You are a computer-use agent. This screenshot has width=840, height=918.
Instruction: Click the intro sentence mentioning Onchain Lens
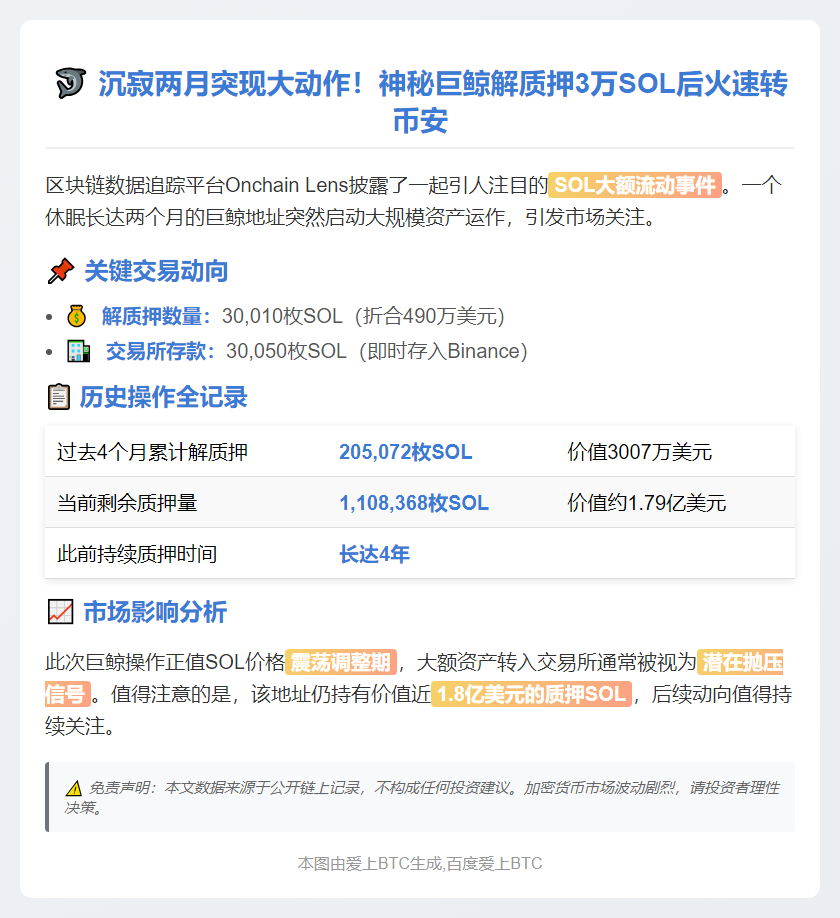[413, 201]
